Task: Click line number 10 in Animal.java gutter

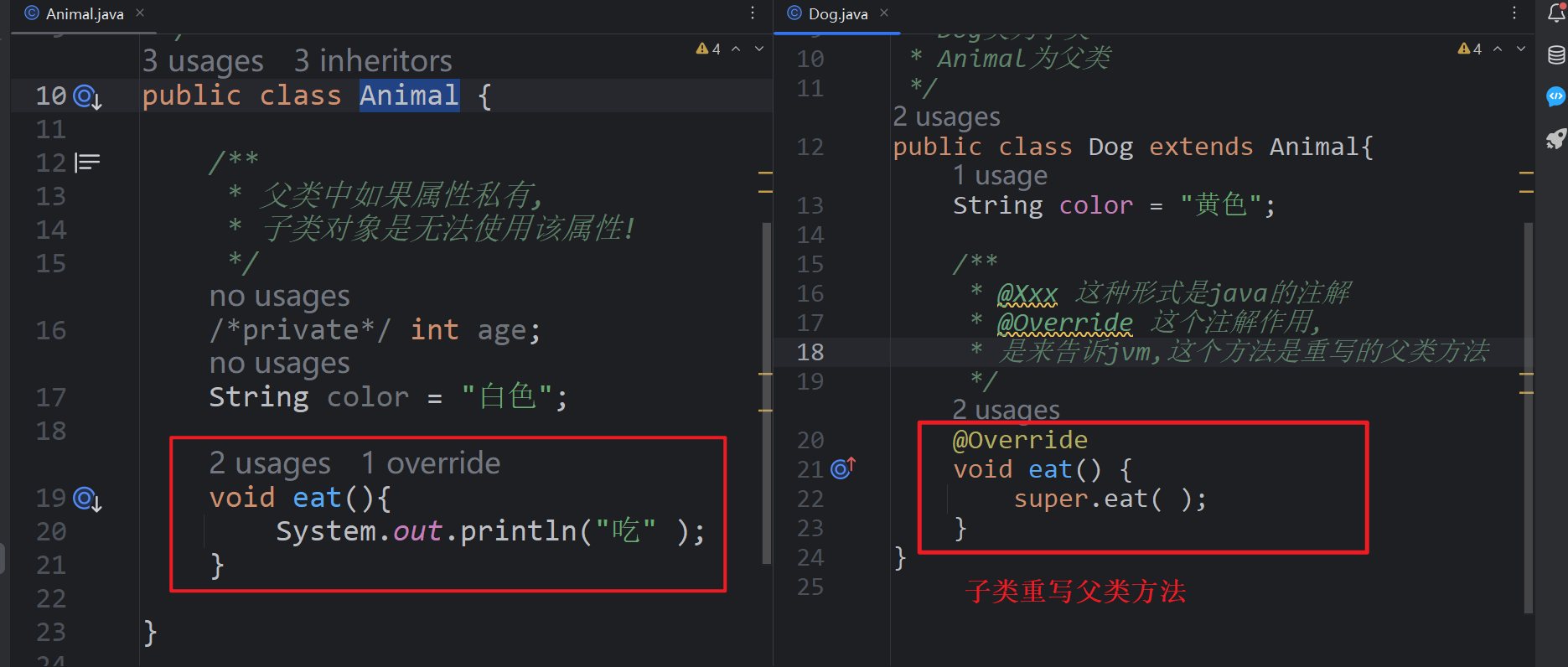Action: 50,96
